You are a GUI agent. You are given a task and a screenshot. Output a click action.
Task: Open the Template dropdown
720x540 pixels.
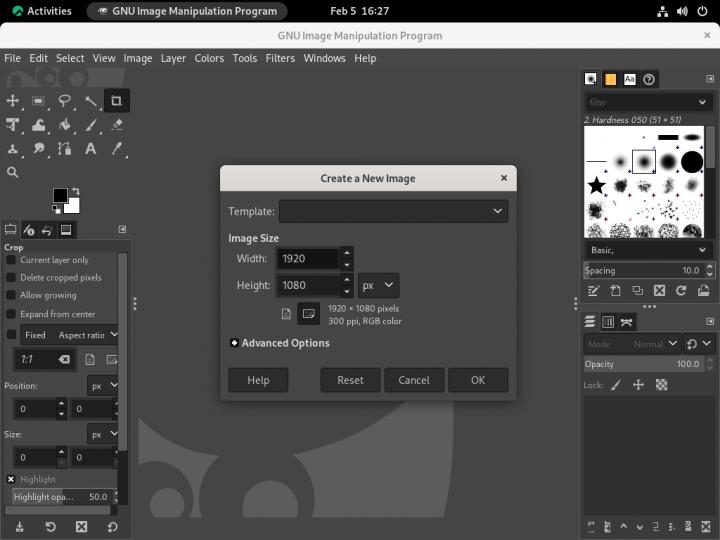[x=393, y=211]
